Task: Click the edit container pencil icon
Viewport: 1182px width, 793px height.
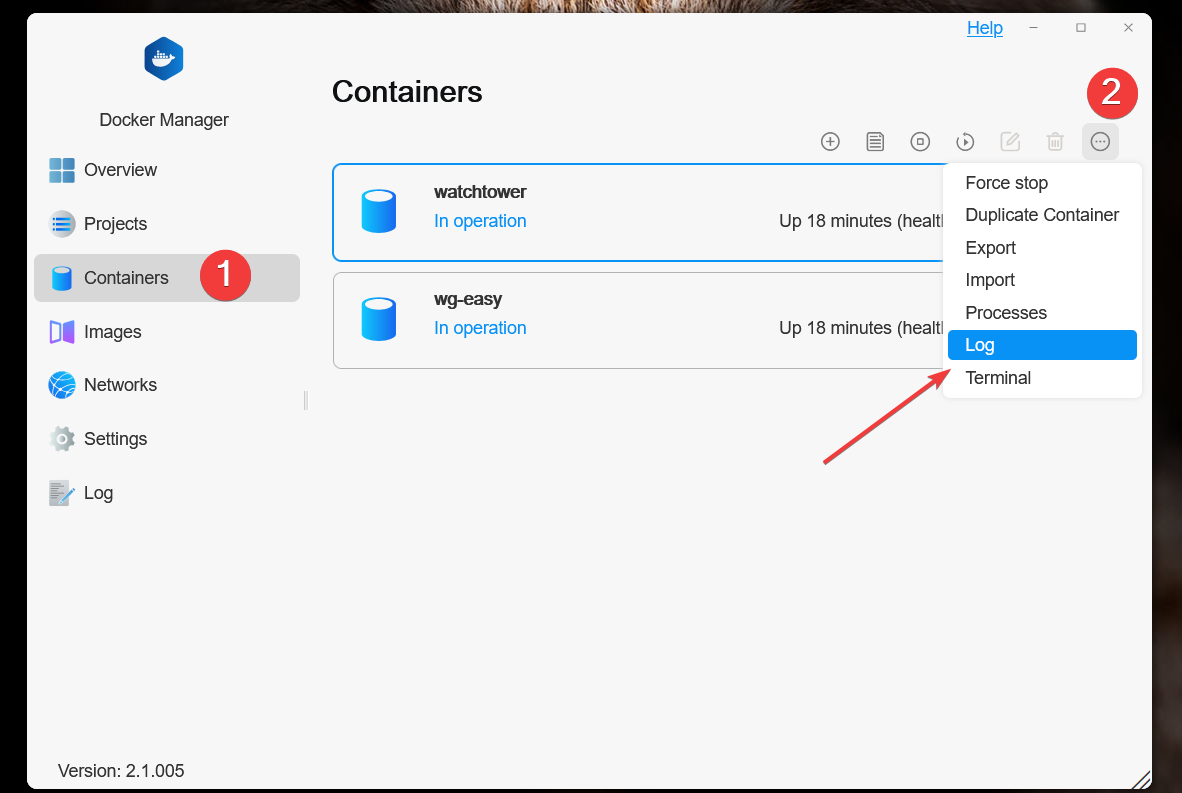Action: (x=1010, y=142)
